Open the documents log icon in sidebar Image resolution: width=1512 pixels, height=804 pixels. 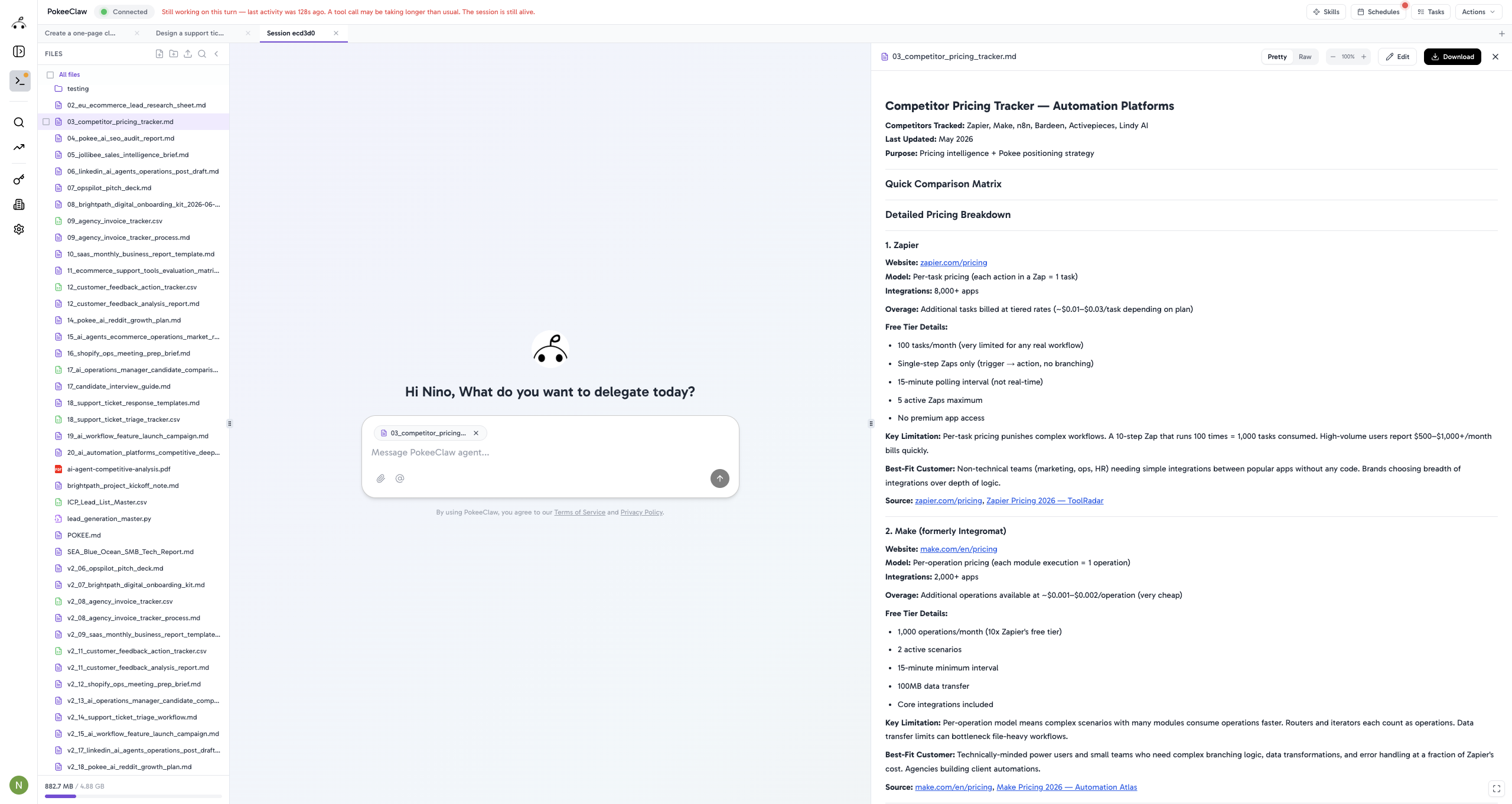pyautogui.click(x=19, y=204)
